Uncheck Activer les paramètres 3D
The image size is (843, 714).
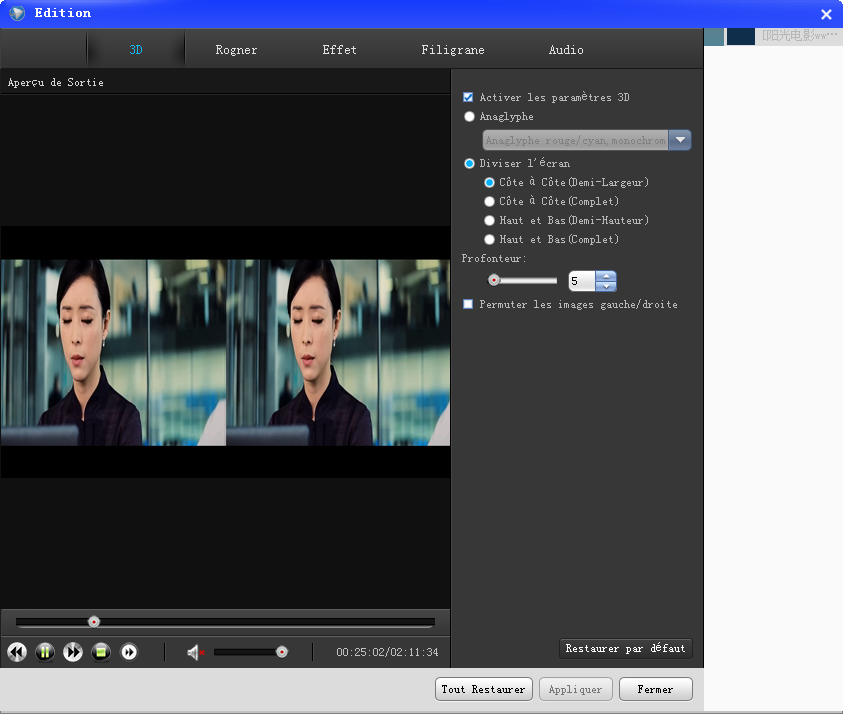click(468, 97)
